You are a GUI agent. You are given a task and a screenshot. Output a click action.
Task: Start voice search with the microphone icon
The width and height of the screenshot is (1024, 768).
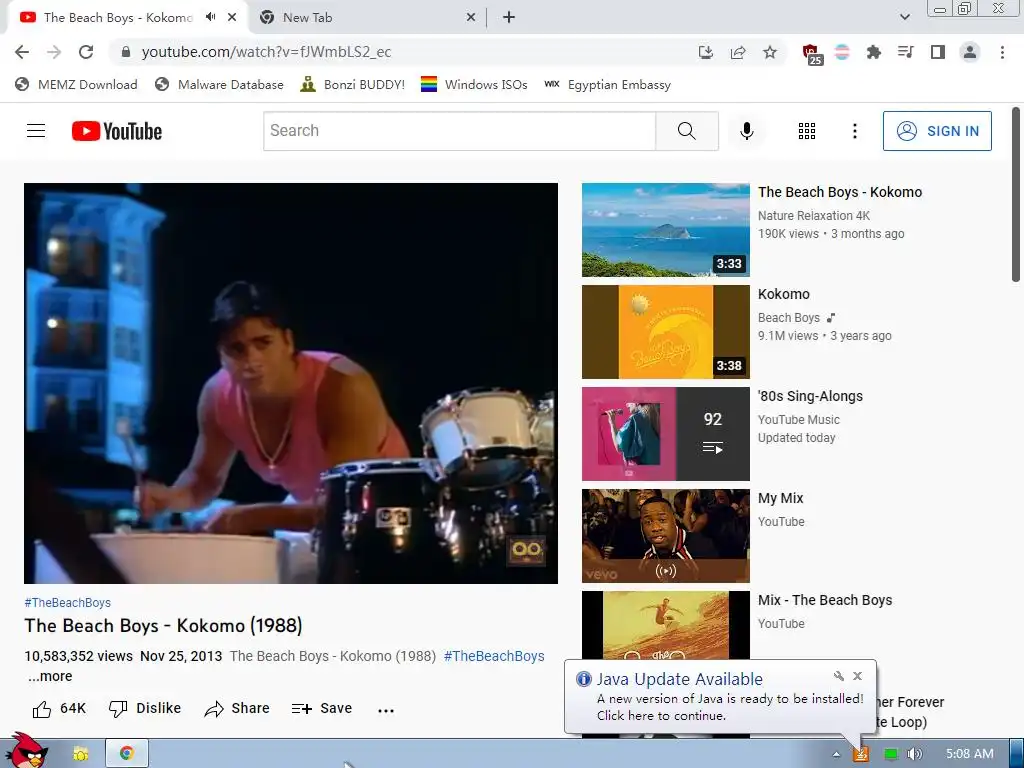pos(746,131)
